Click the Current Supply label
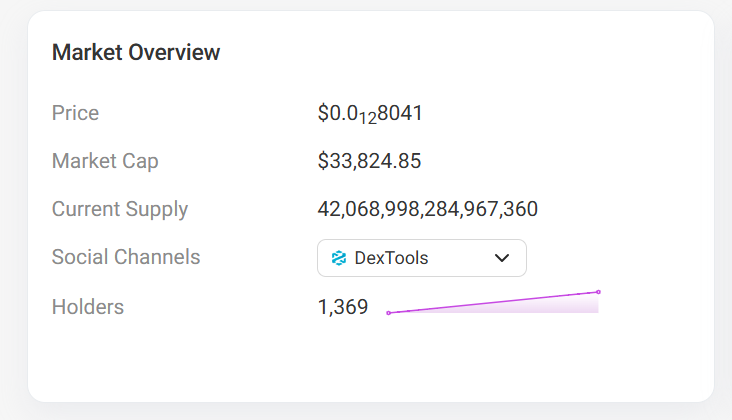 [120, 210]
